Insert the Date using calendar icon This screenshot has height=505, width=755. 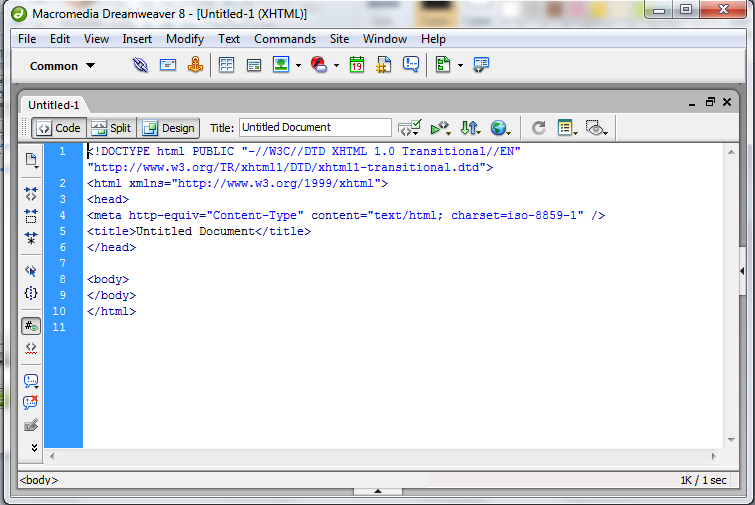coord(357,65)
